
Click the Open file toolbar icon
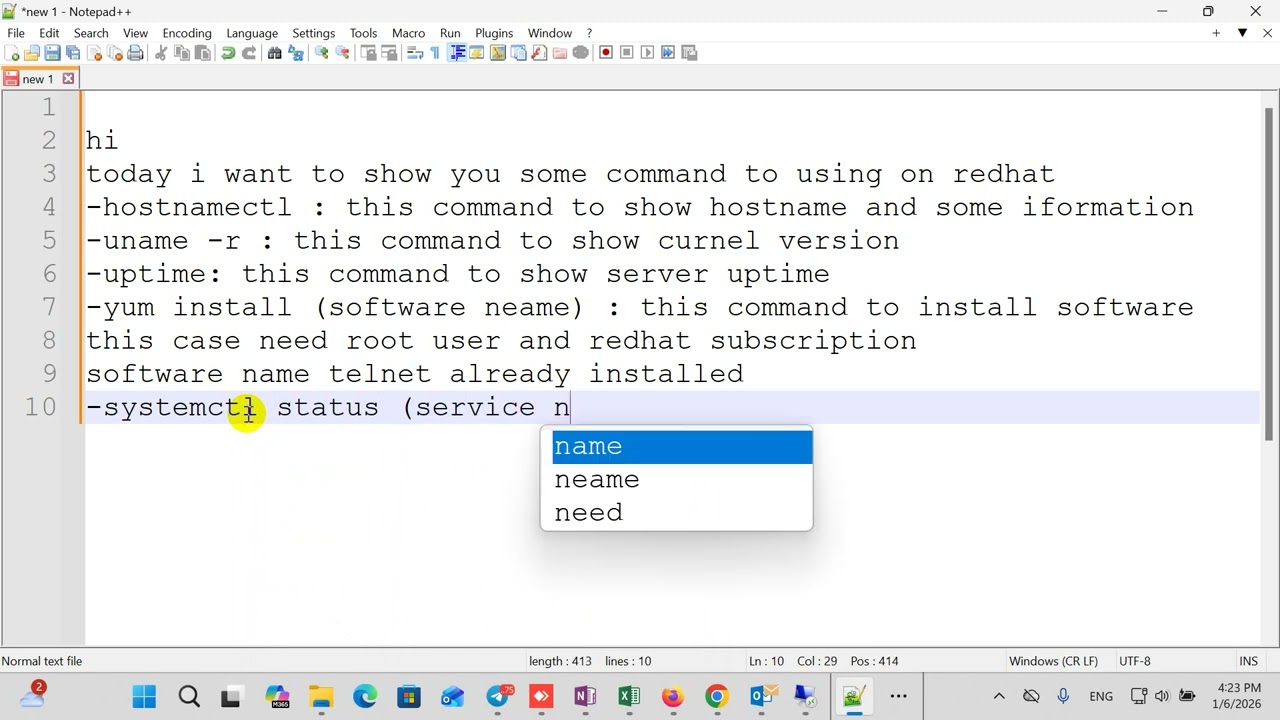coord(32,53)
